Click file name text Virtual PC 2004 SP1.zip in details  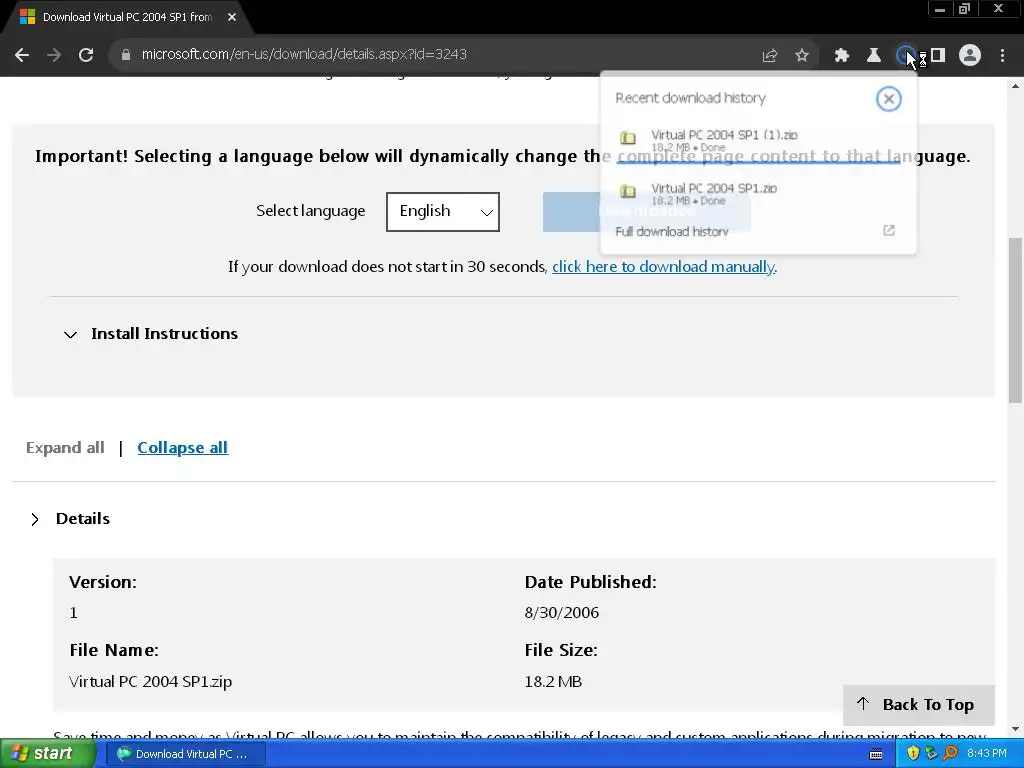pos(150,682)
